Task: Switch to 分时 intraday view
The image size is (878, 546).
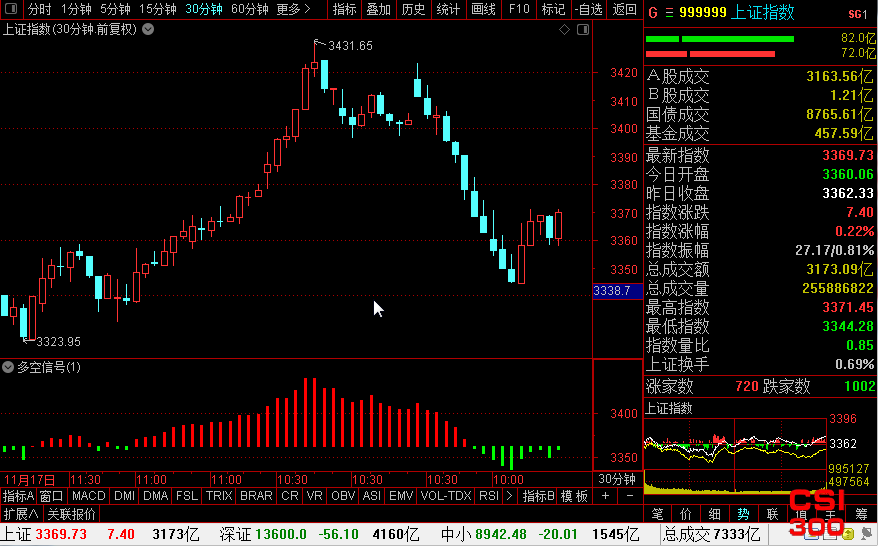Action: pos(39,10)
